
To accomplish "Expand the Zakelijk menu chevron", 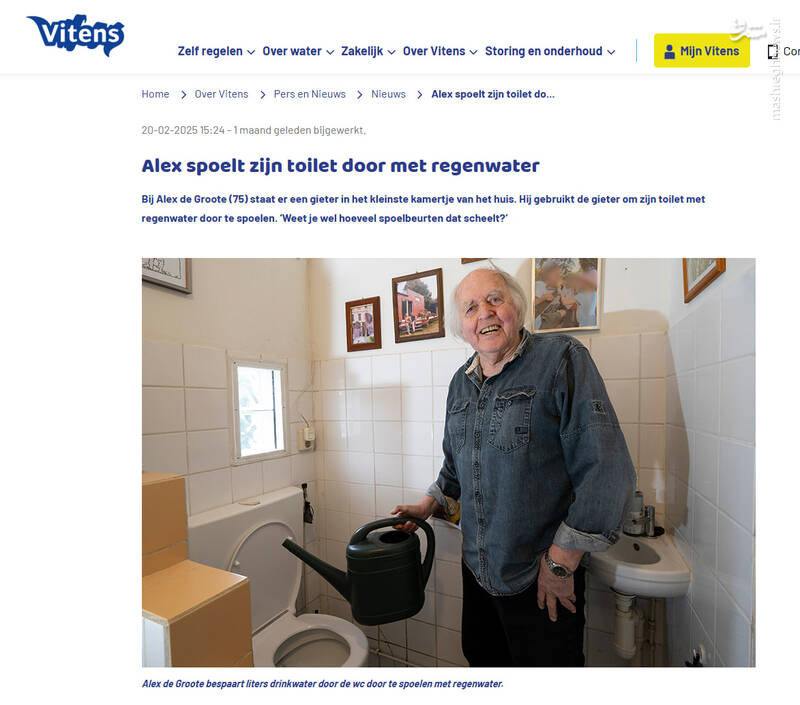I will [391, 52].
